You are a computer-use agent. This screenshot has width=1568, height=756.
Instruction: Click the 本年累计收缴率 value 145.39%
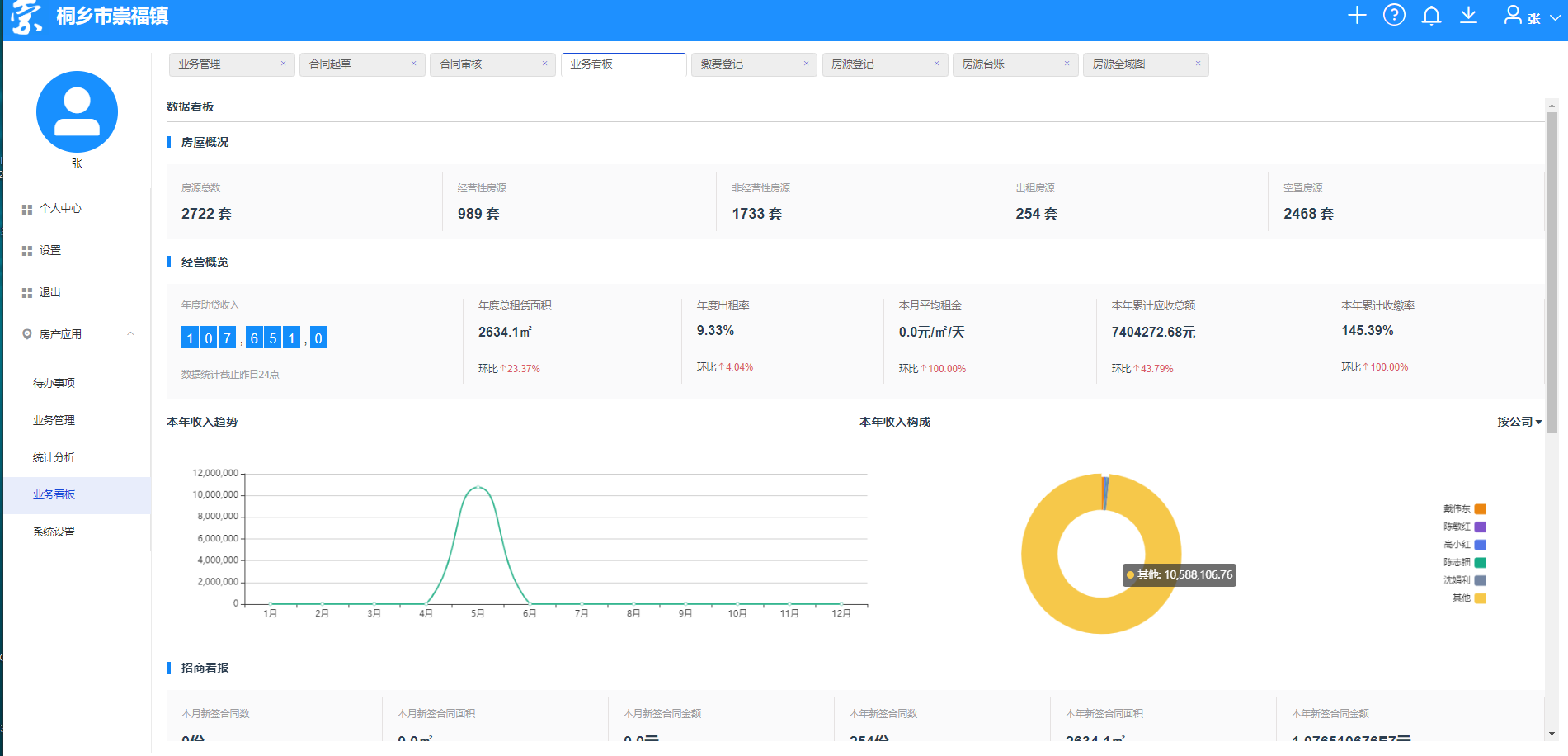[x=1367, y=330]
